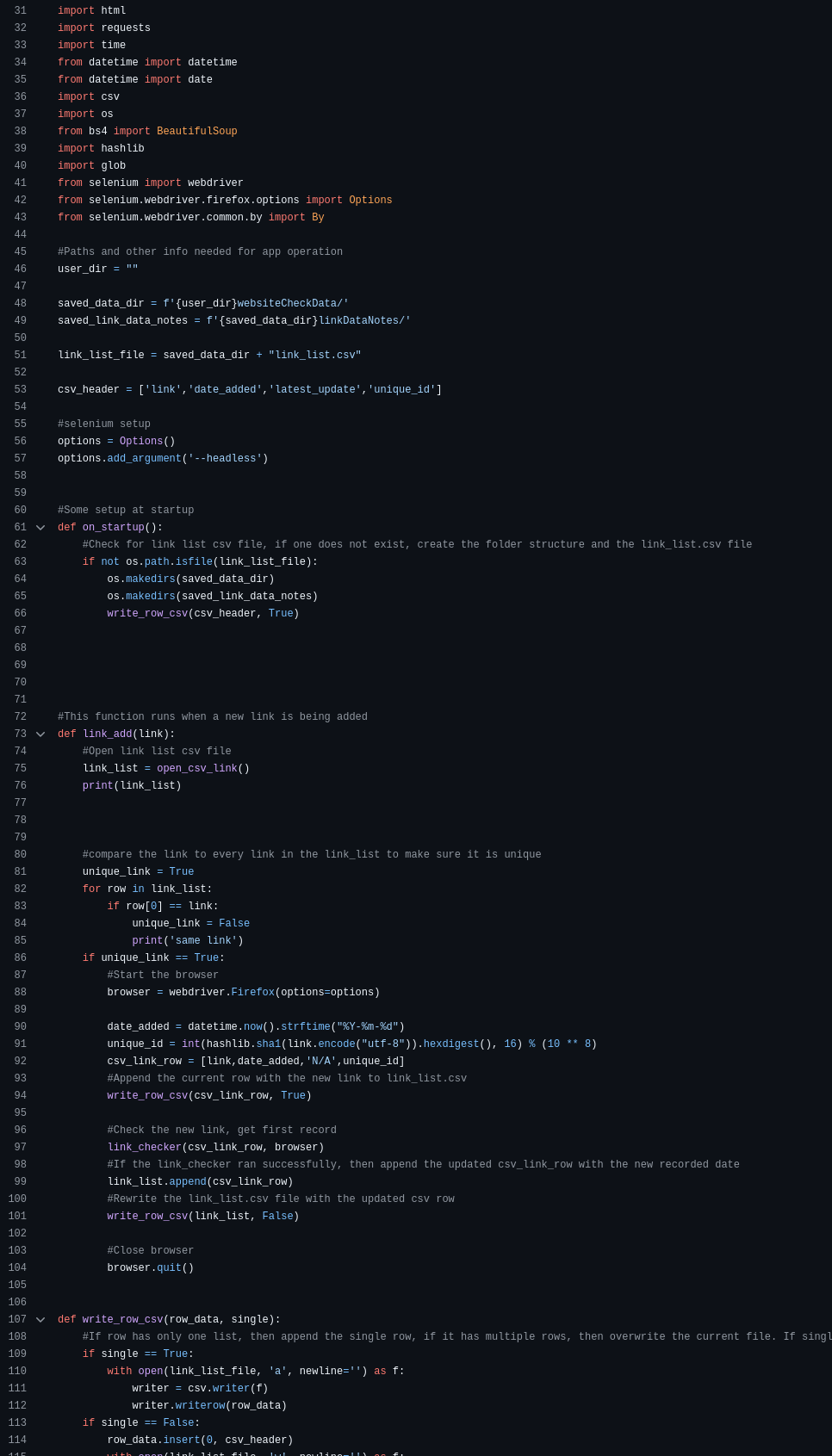
Task: Collapse the on_startup function fold chevron
Action: point(40,528)
